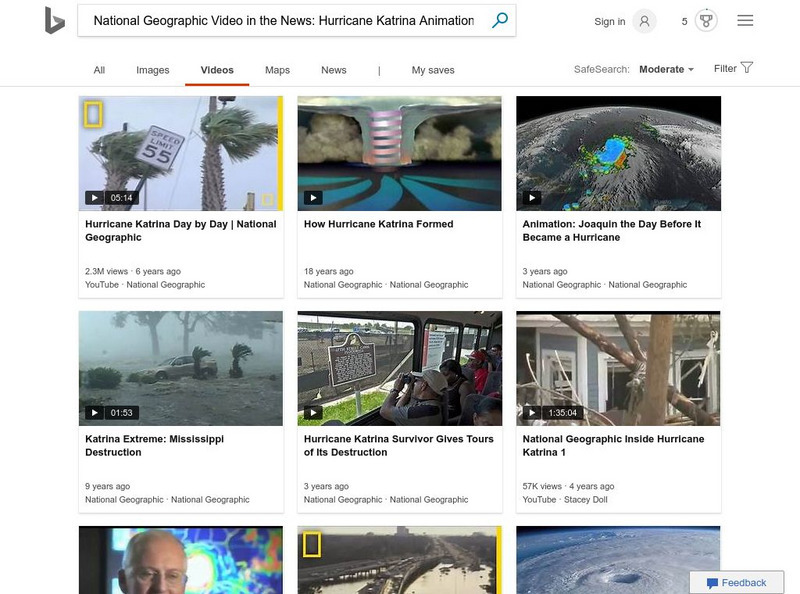Click the sign-in profile icon

point(646,20)
